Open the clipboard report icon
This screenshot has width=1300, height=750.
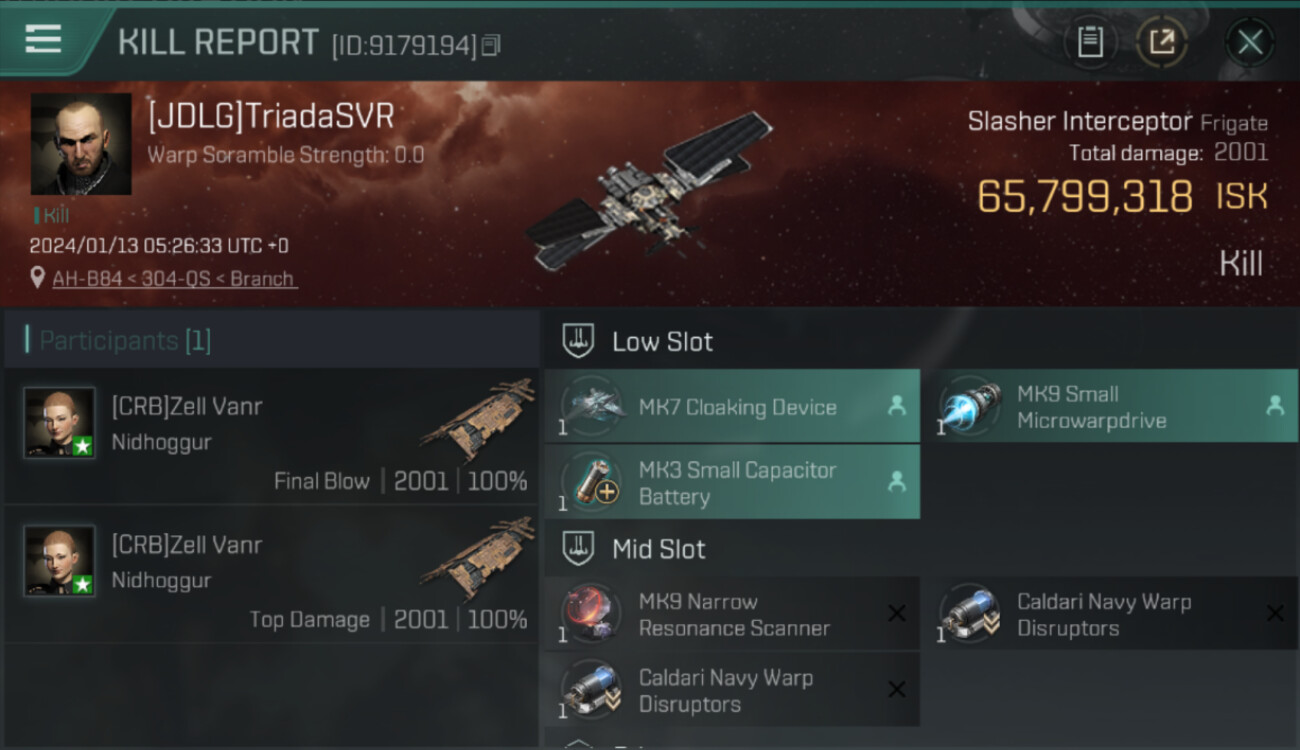click(1090, 42)
